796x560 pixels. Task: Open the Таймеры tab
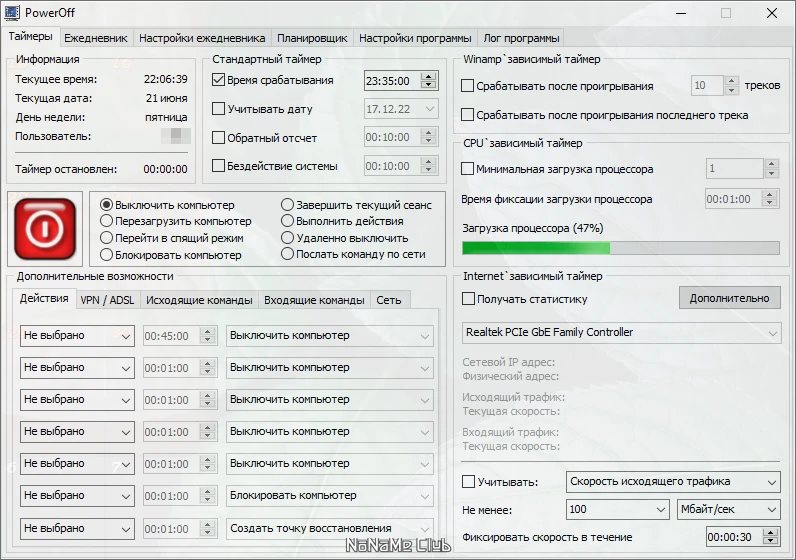[30, 37]
